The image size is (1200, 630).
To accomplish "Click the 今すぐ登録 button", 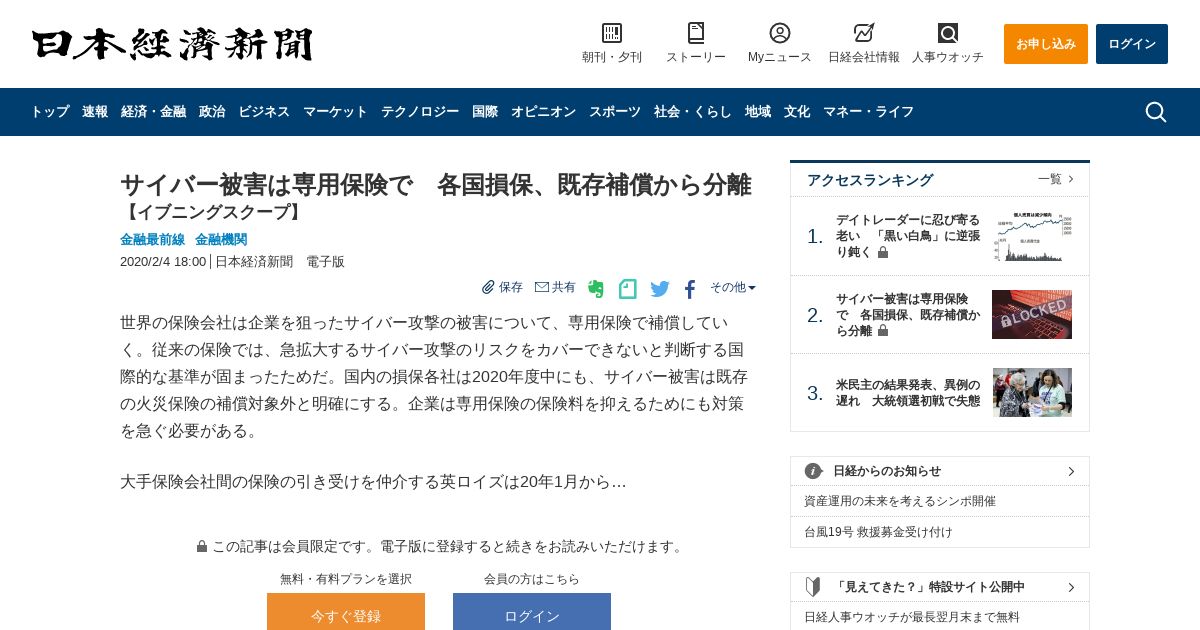I will 346,611.
